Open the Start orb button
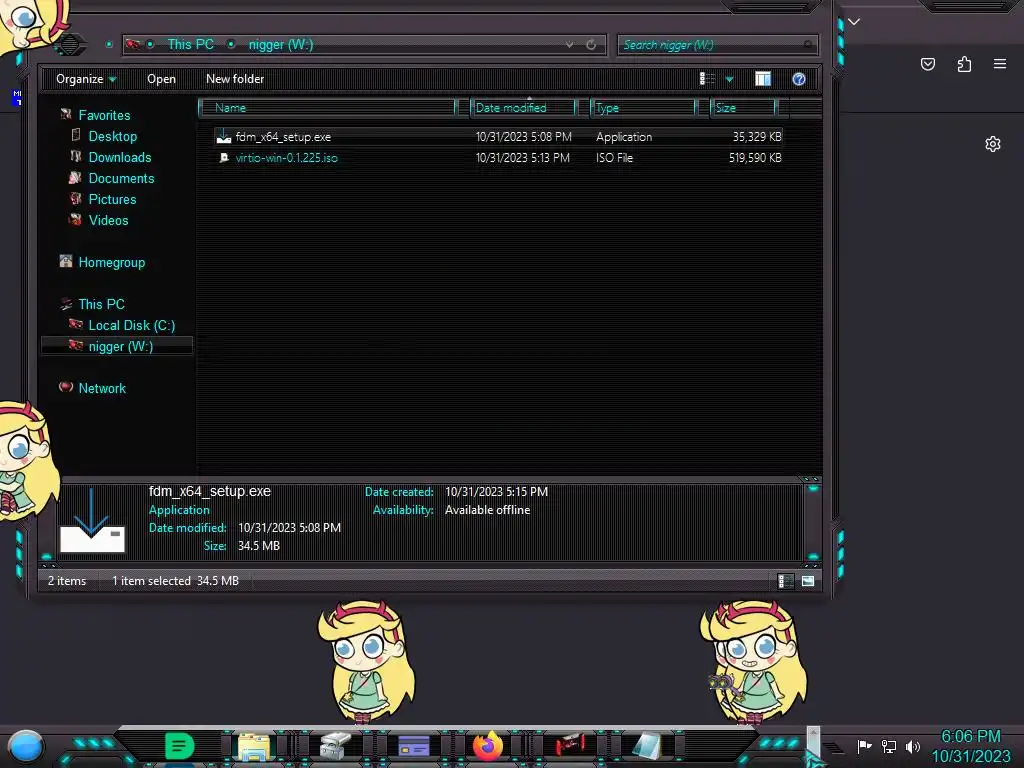Screen dimensions: 1024x768 (26, 746)
